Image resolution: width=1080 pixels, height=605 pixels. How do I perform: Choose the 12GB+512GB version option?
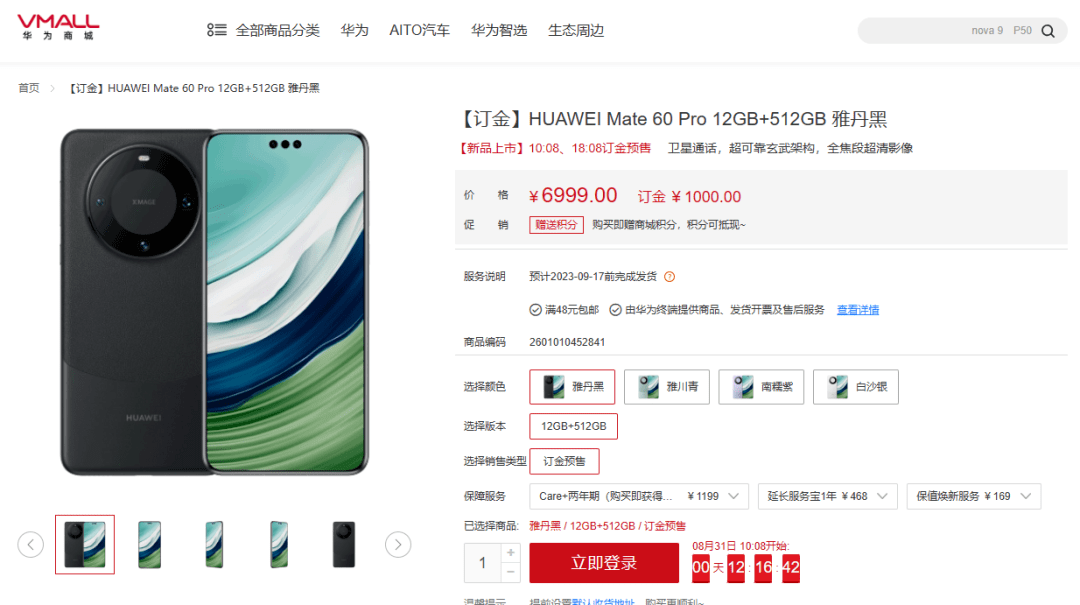573,426
